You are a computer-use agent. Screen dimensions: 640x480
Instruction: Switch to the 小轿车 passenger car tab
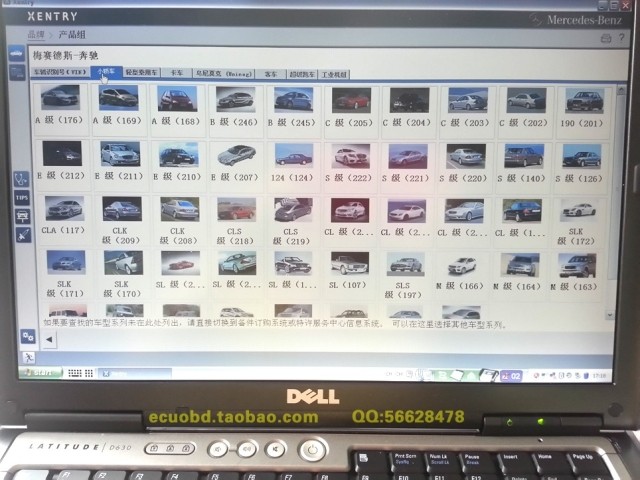(x=107, y=73)
